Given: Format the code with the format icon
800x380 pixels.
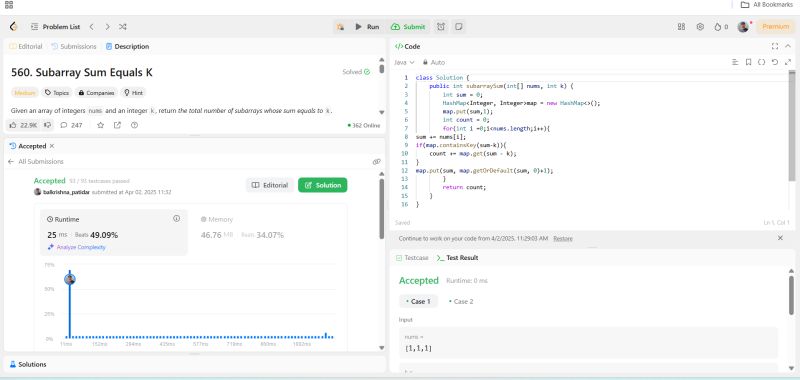Looking at the screenshot, I should 735,62.
